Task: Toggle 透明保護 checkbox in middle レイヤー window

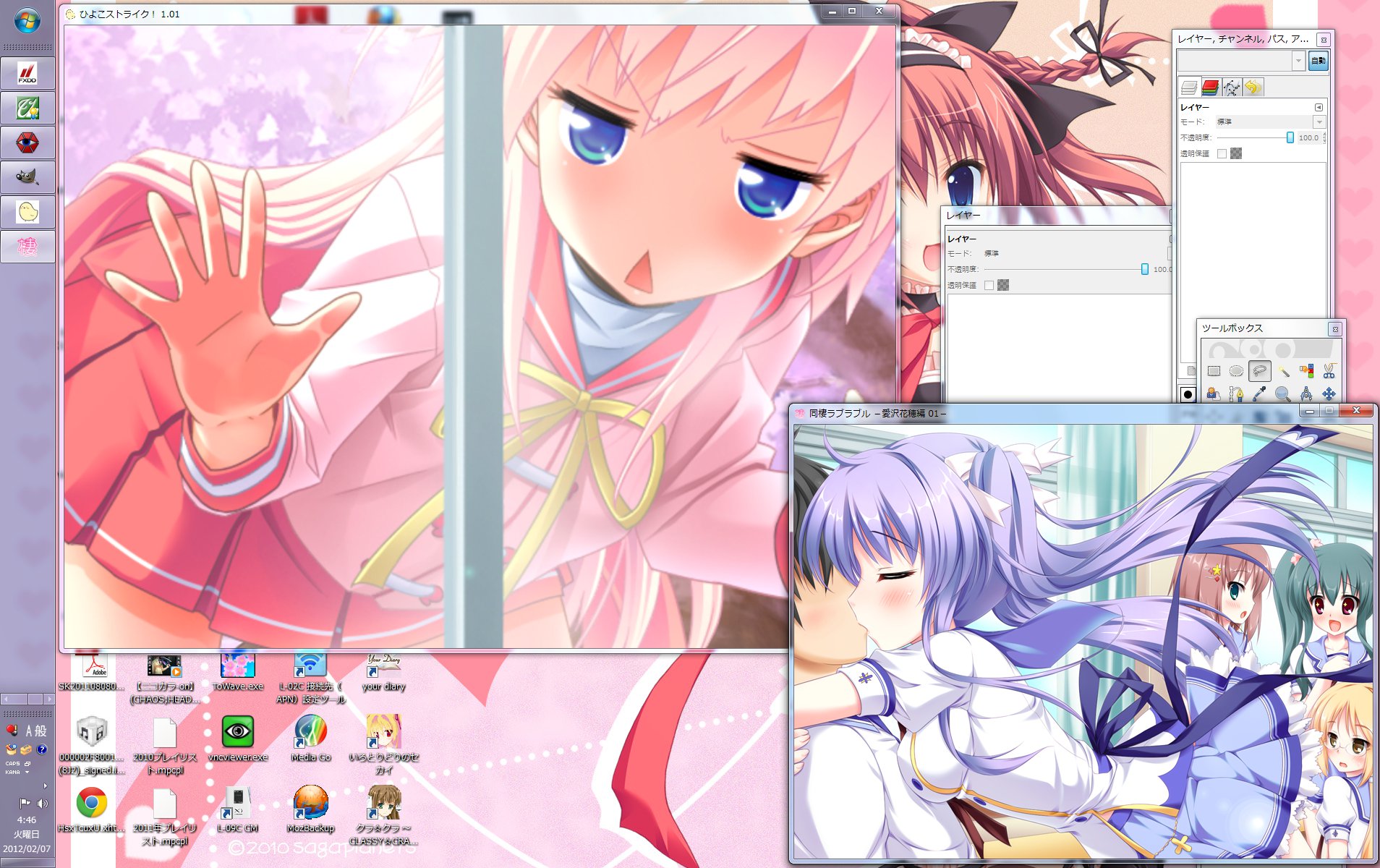Action: (989, 285)
